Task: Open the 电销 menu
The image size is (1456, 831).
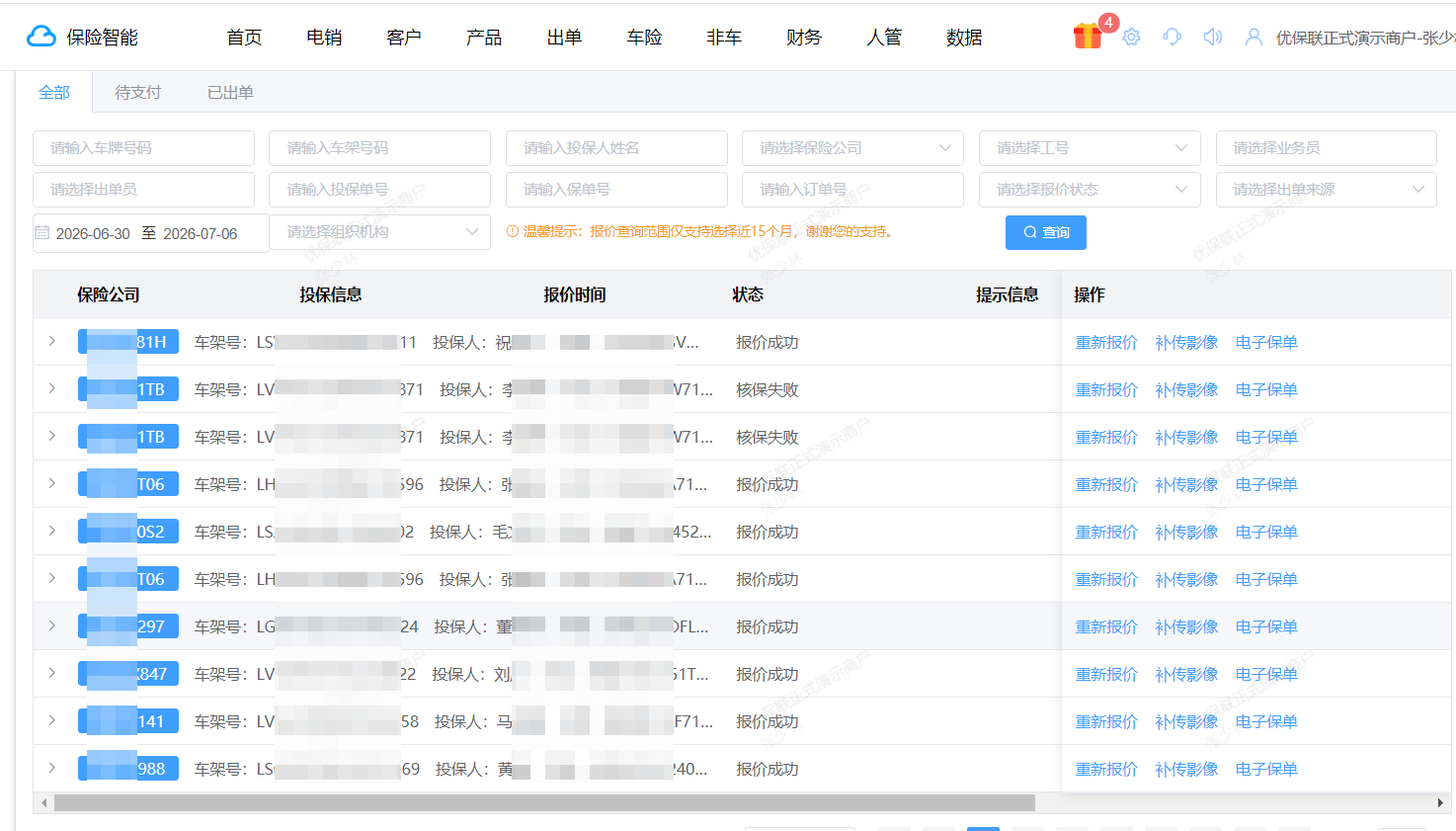Action: tap(324, 38)
